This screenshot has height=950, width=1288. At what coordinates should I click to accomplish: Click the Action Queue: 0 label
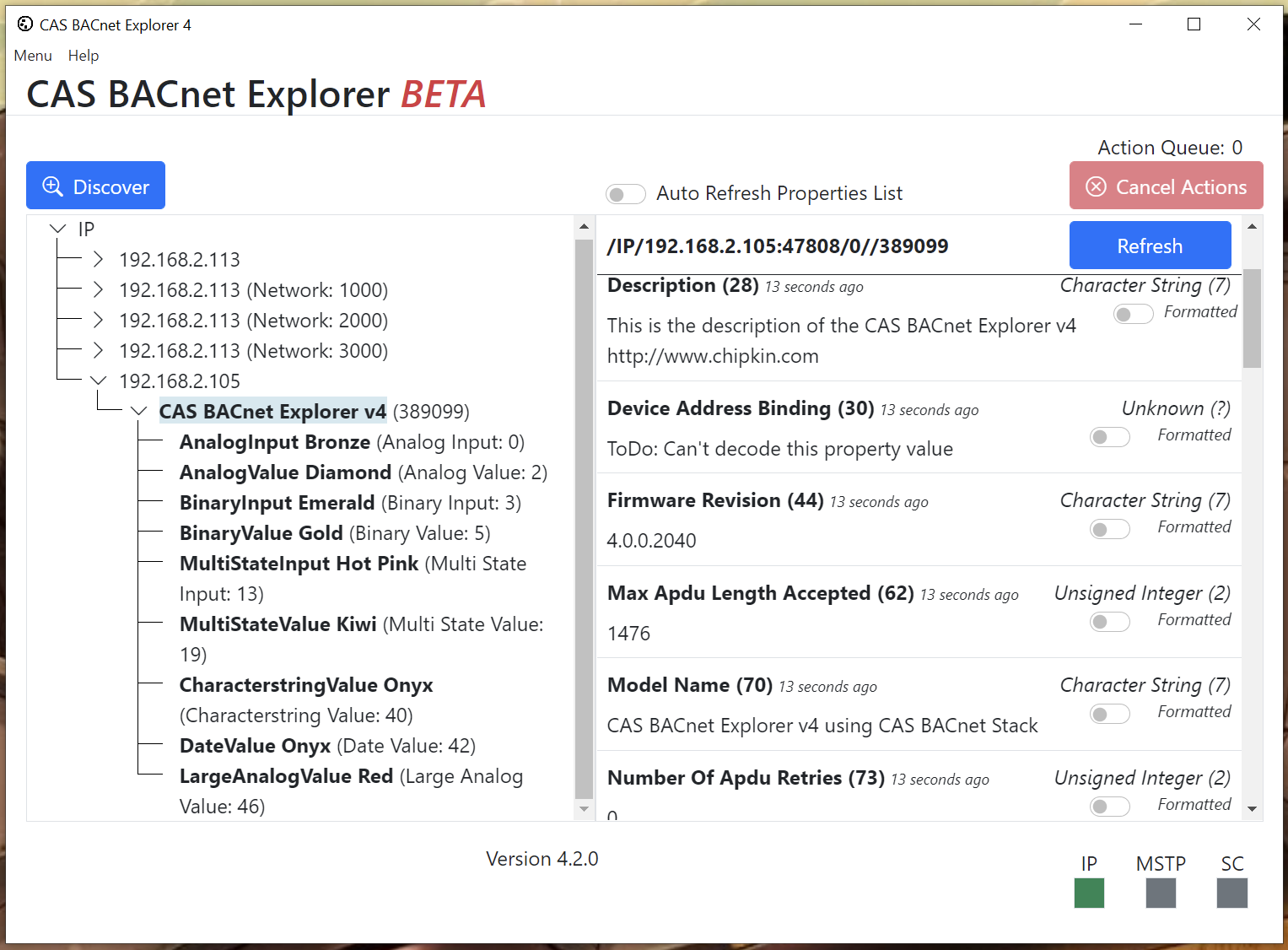point(1170,148)
